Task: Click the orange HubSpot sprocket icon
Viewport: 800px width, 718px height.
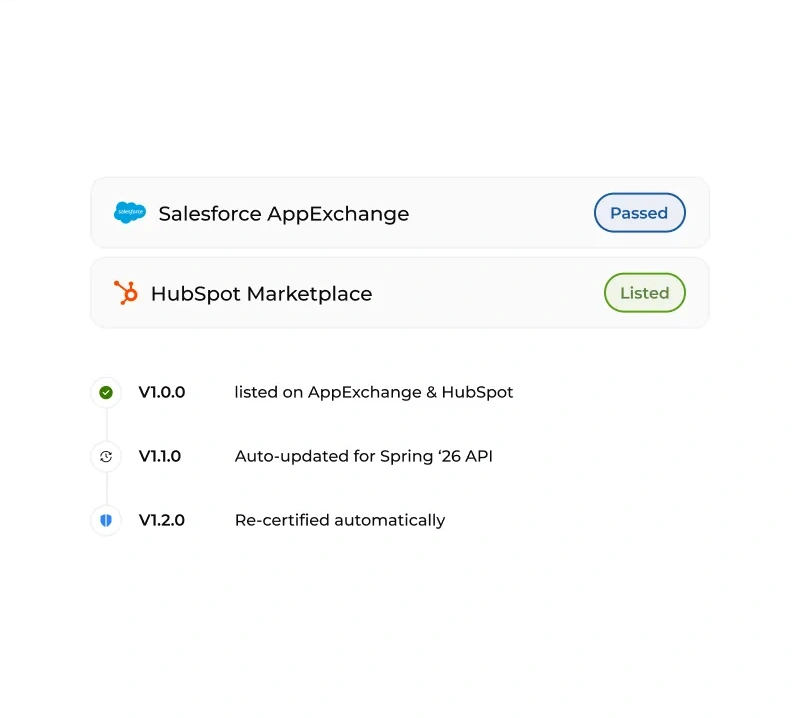Action: [x=126, y=292]
